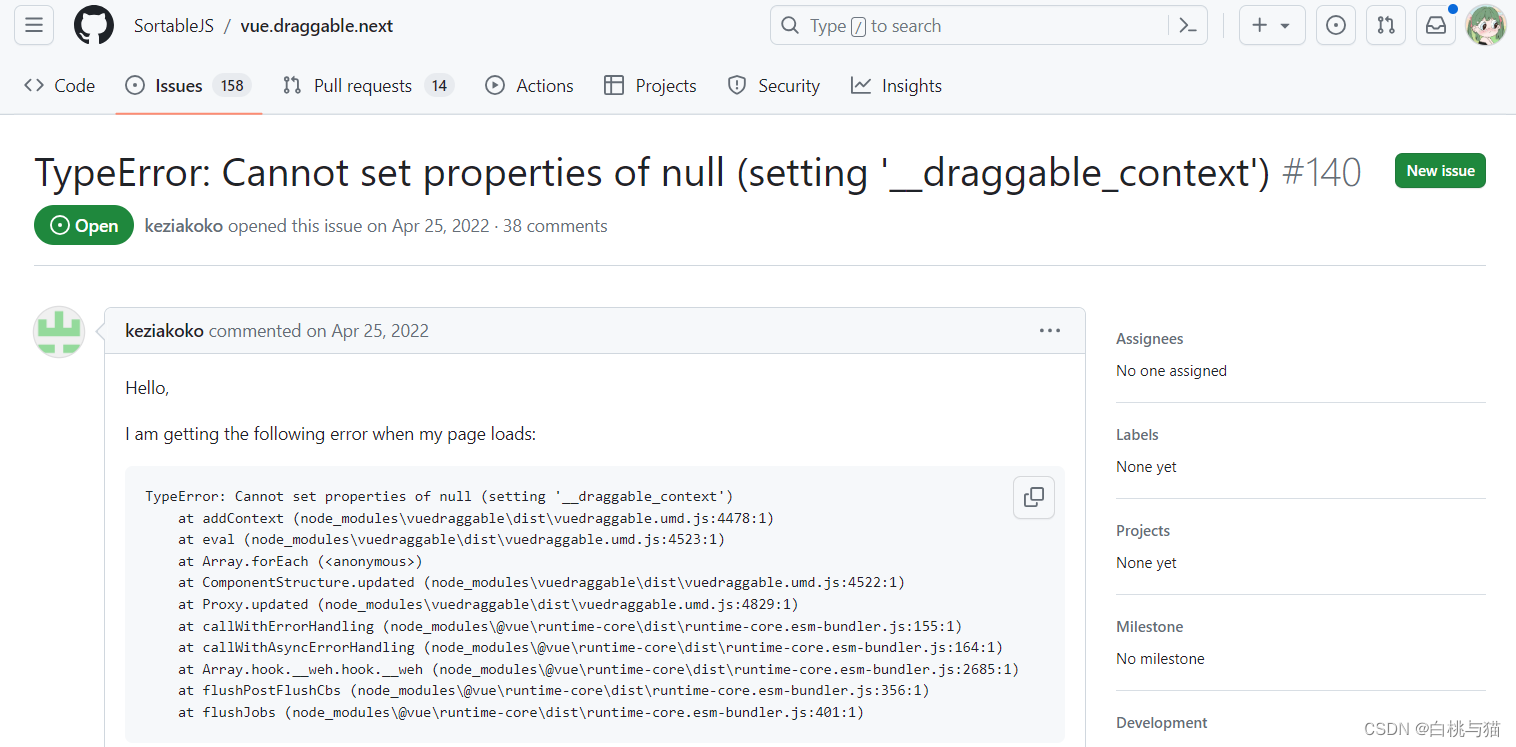The image size is (1516, 747).
Task: Click the Pull requests count badge 14
Action: point(439,86)
